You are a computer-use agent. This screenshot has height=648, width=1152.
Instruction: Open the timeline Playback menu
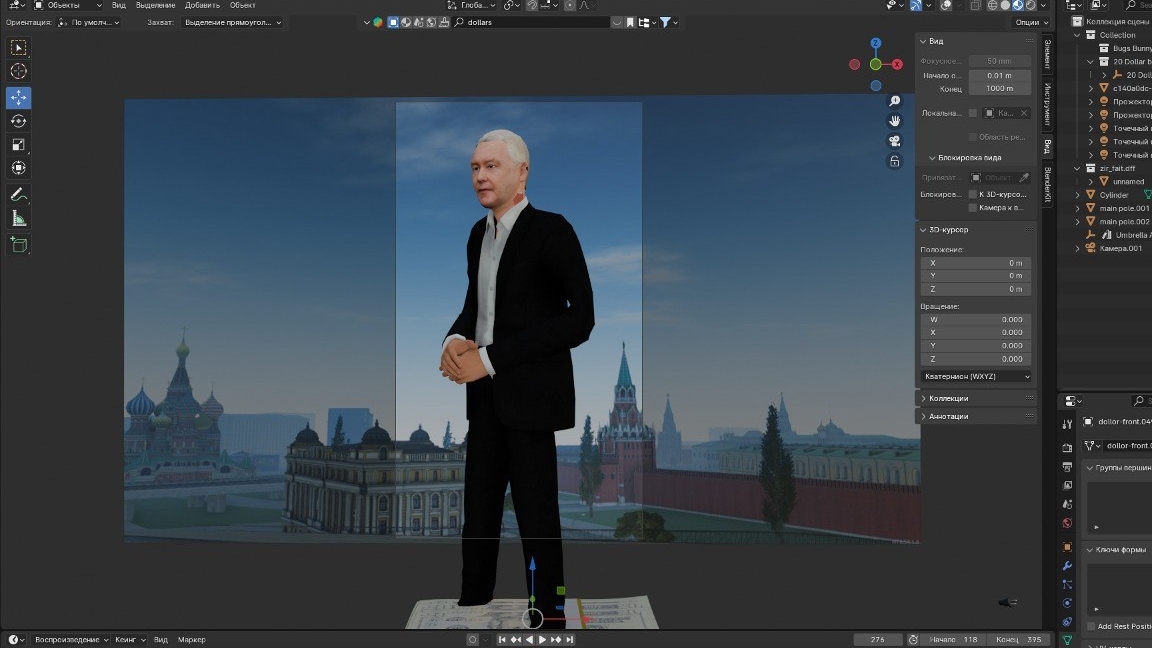71,640
